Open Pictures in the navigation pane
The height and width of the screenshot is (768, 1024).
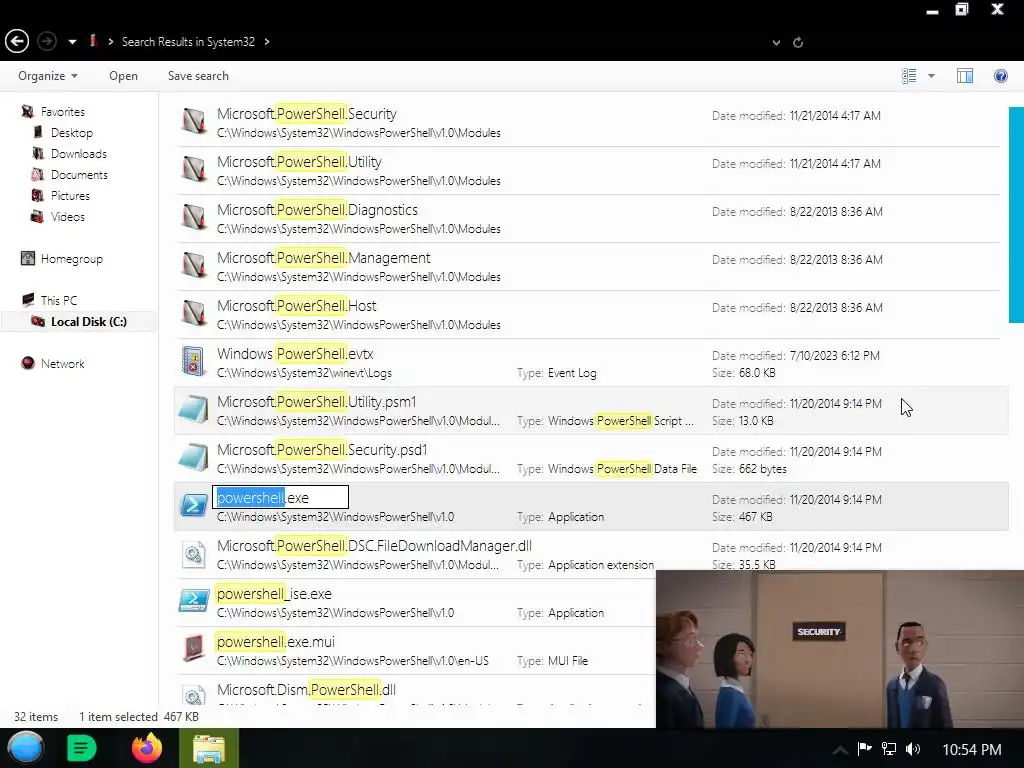click(x=70, y=195)
